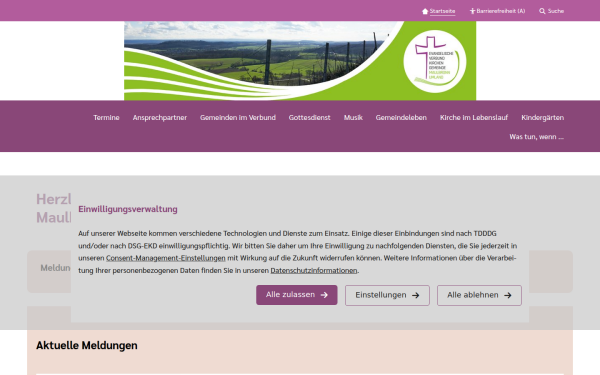Open the Termine menu

[x=106, y=117]
